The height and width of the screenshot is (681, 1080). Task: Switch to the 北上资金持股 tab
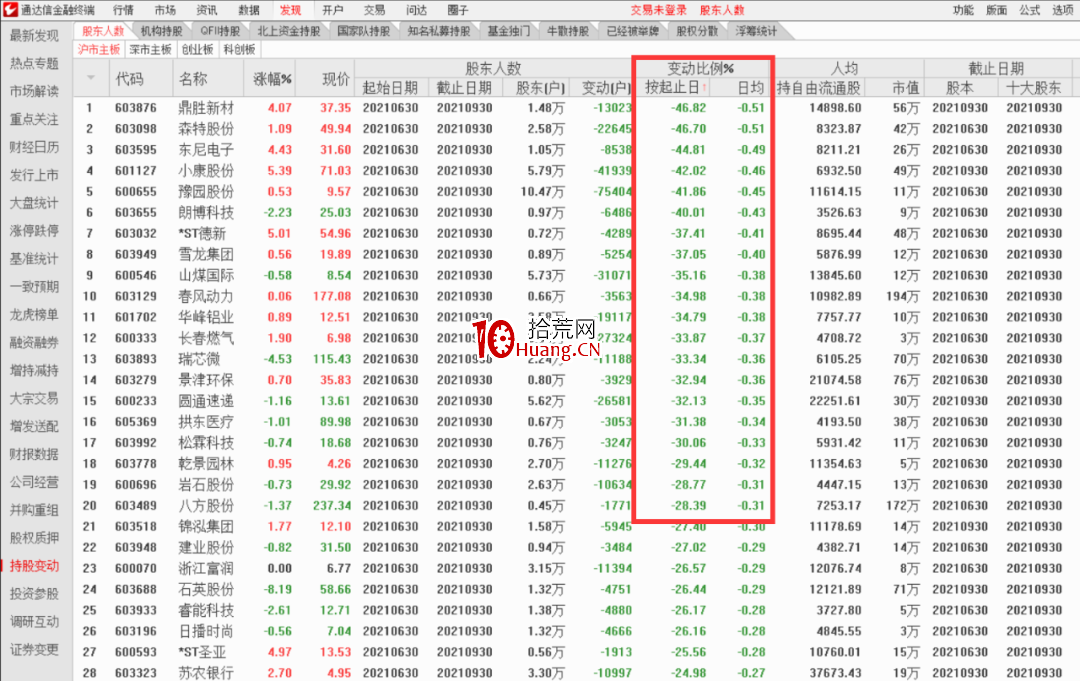[x=289, y=31]
